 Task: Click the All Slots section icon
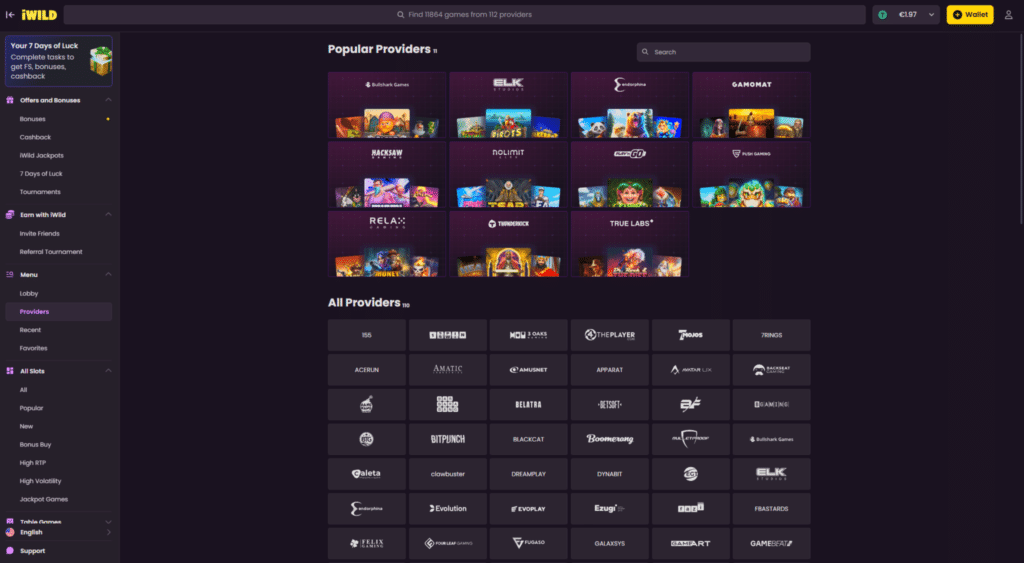click(x=10, y=370)
